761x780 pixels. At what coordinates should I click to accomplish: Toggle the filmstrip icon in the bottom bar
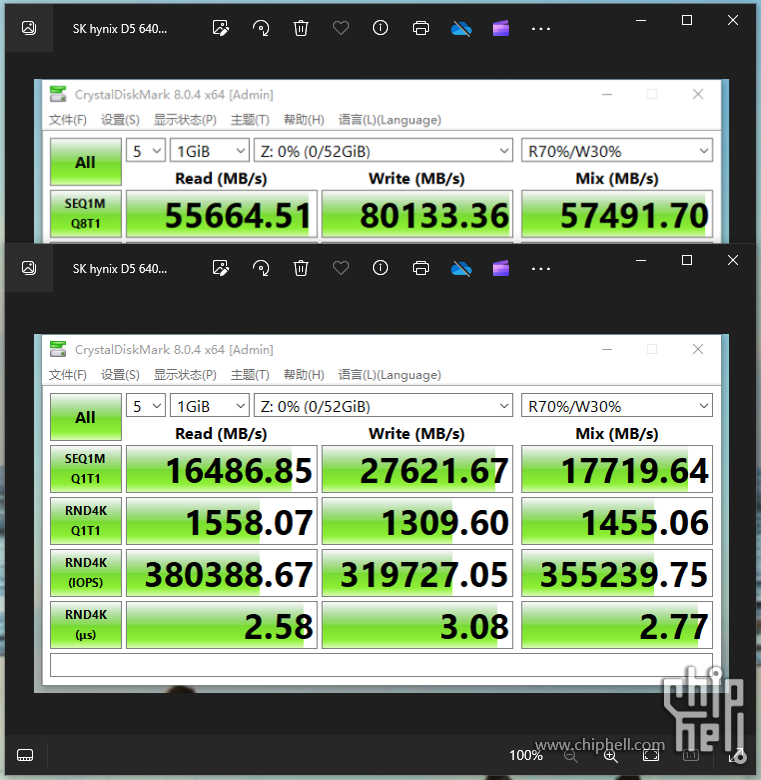(25, 755)
